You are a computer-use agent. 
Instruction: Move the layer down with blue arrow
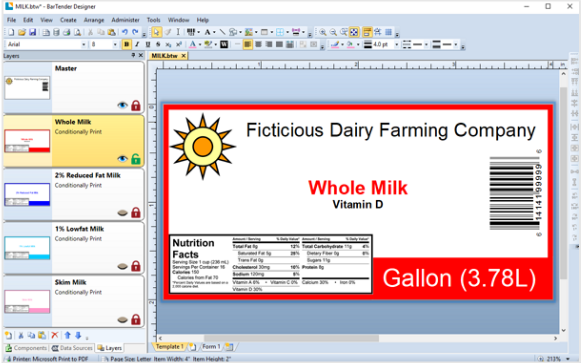point(78,335)
